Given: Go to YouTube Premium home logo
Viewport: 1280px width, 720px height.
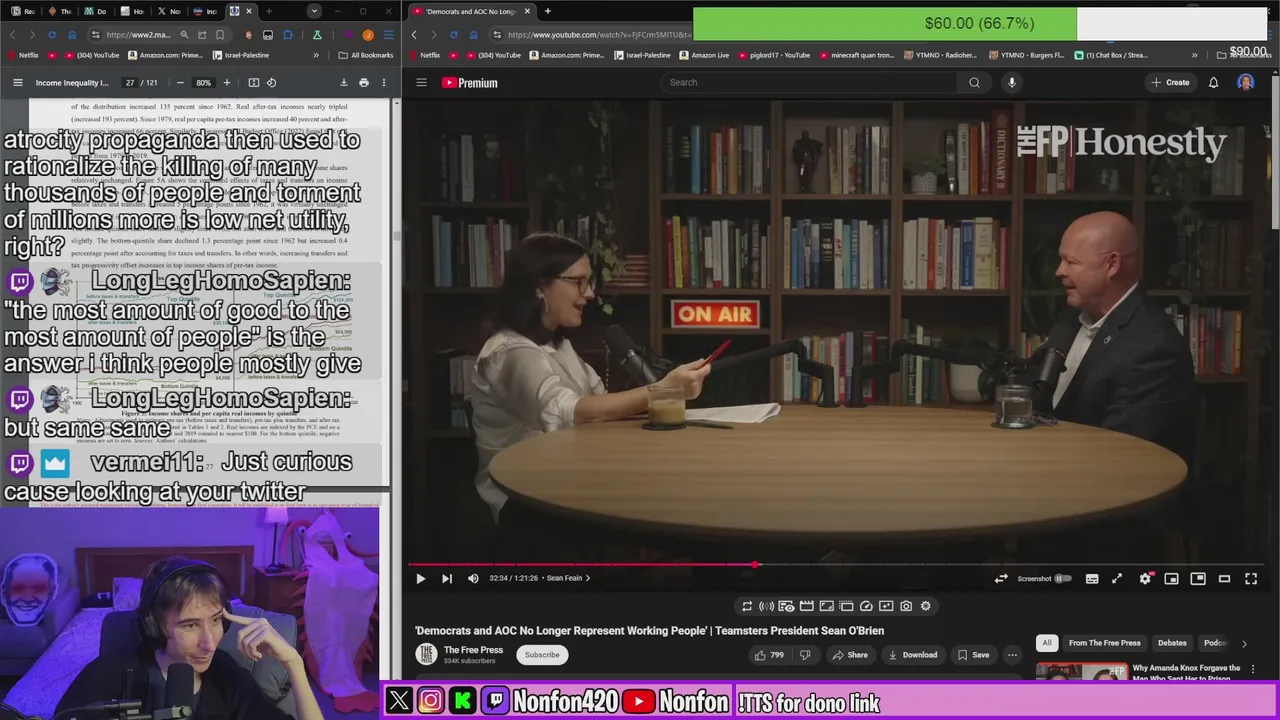Looking at the screenshot, I should [x=469, y=83].
